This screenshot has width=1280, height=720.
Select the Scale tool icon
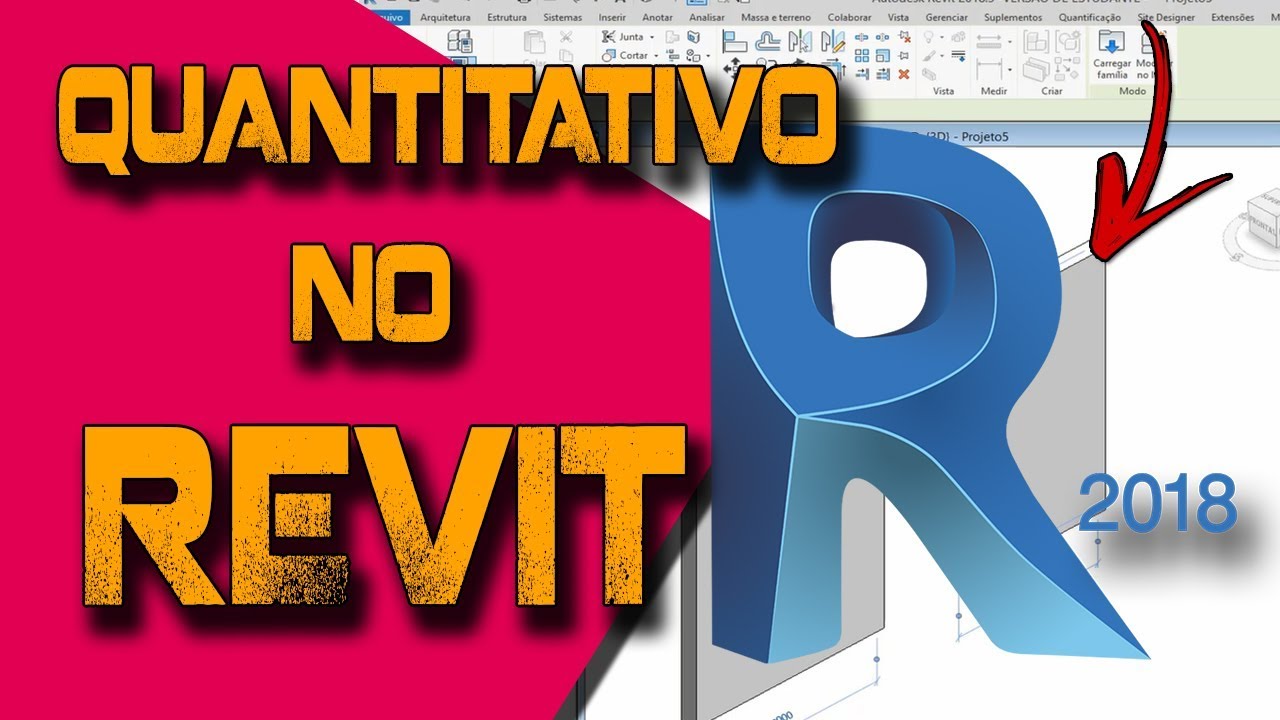(x=882, y=56)
